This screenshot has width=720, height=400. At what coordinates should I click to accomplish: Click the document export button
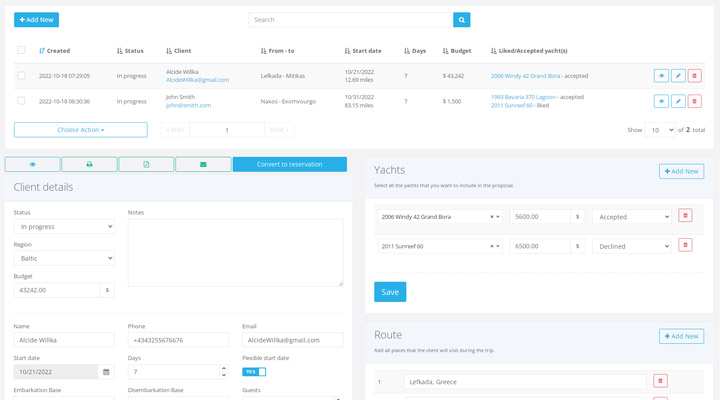coord(146,164)
